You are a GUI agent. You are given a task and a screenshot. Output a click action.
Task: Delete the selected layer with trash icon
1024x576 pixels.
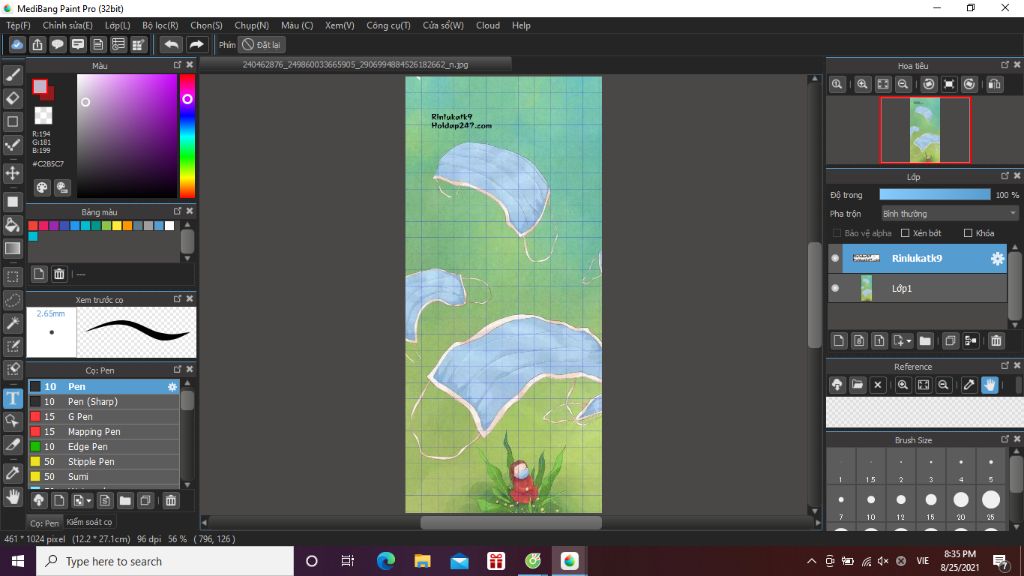click(996, 341)
